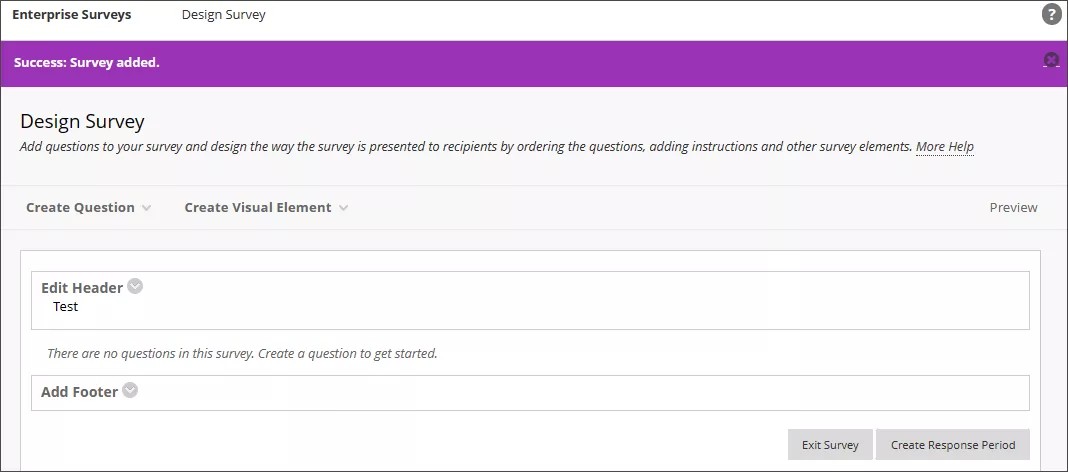Click the chevron icon beside Add Footer
The width and height of the screenshot is (1068, 472).
click(130, 391)
